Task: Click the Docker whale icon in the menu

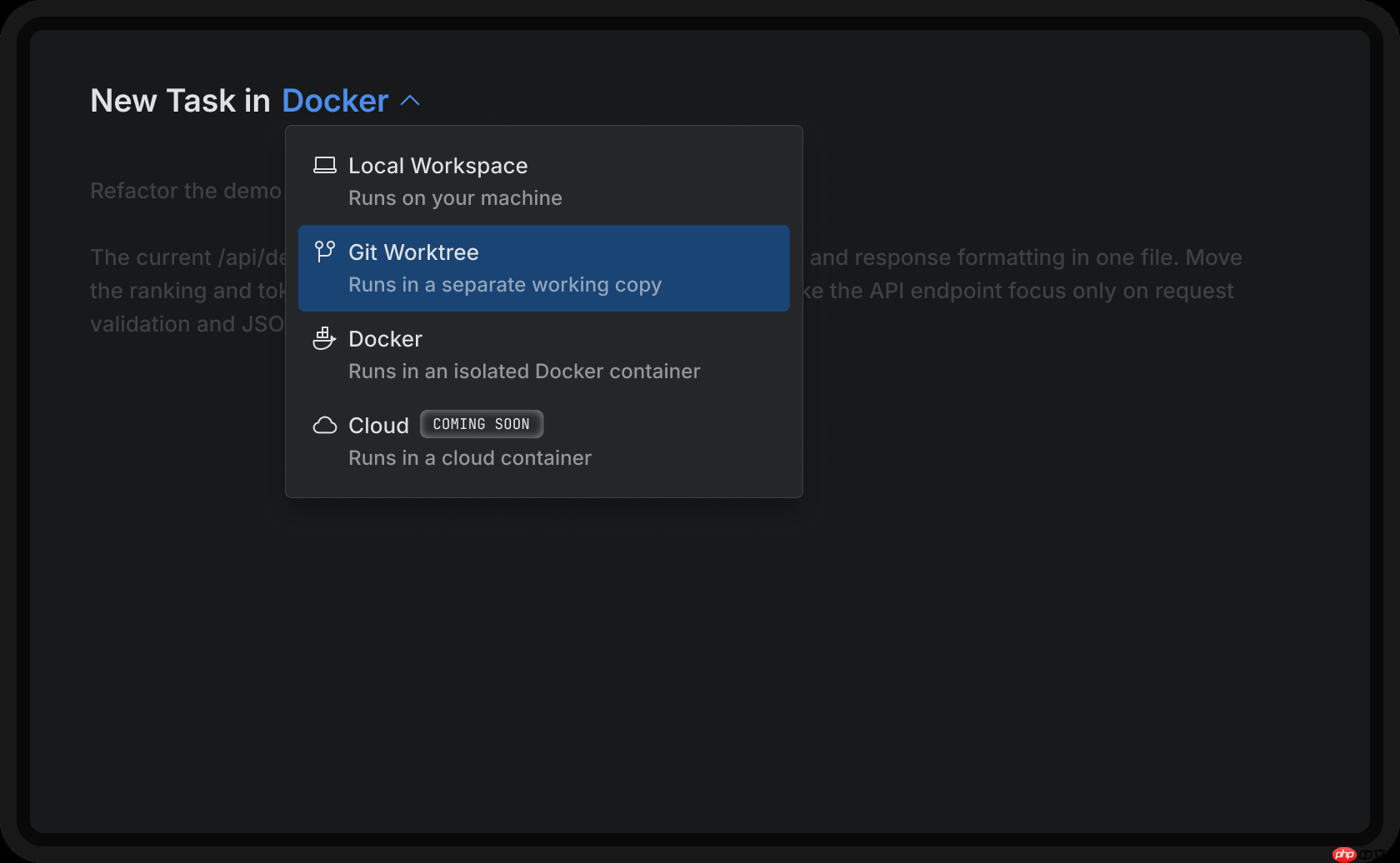Action: [x=324, y=338]
